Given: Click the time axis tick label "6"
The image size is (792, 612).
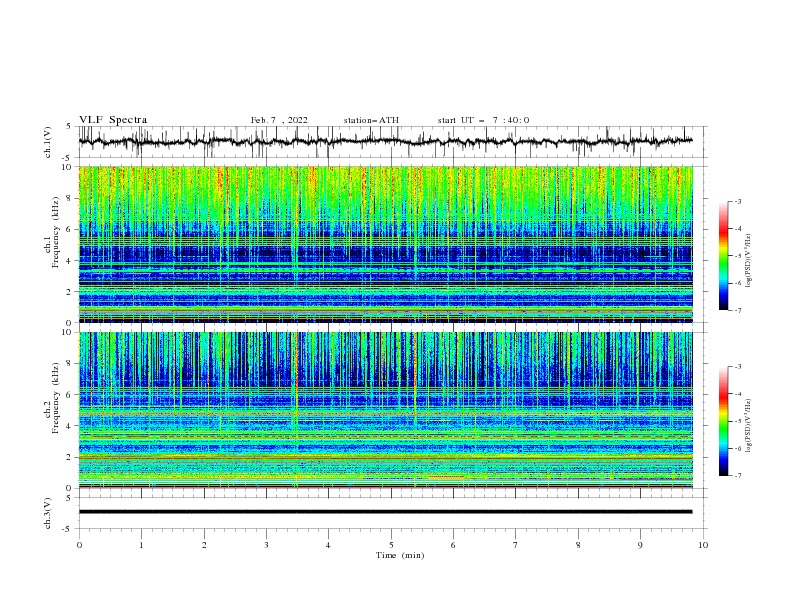Looking at the screenshot, I should click(x=453, y=545).
